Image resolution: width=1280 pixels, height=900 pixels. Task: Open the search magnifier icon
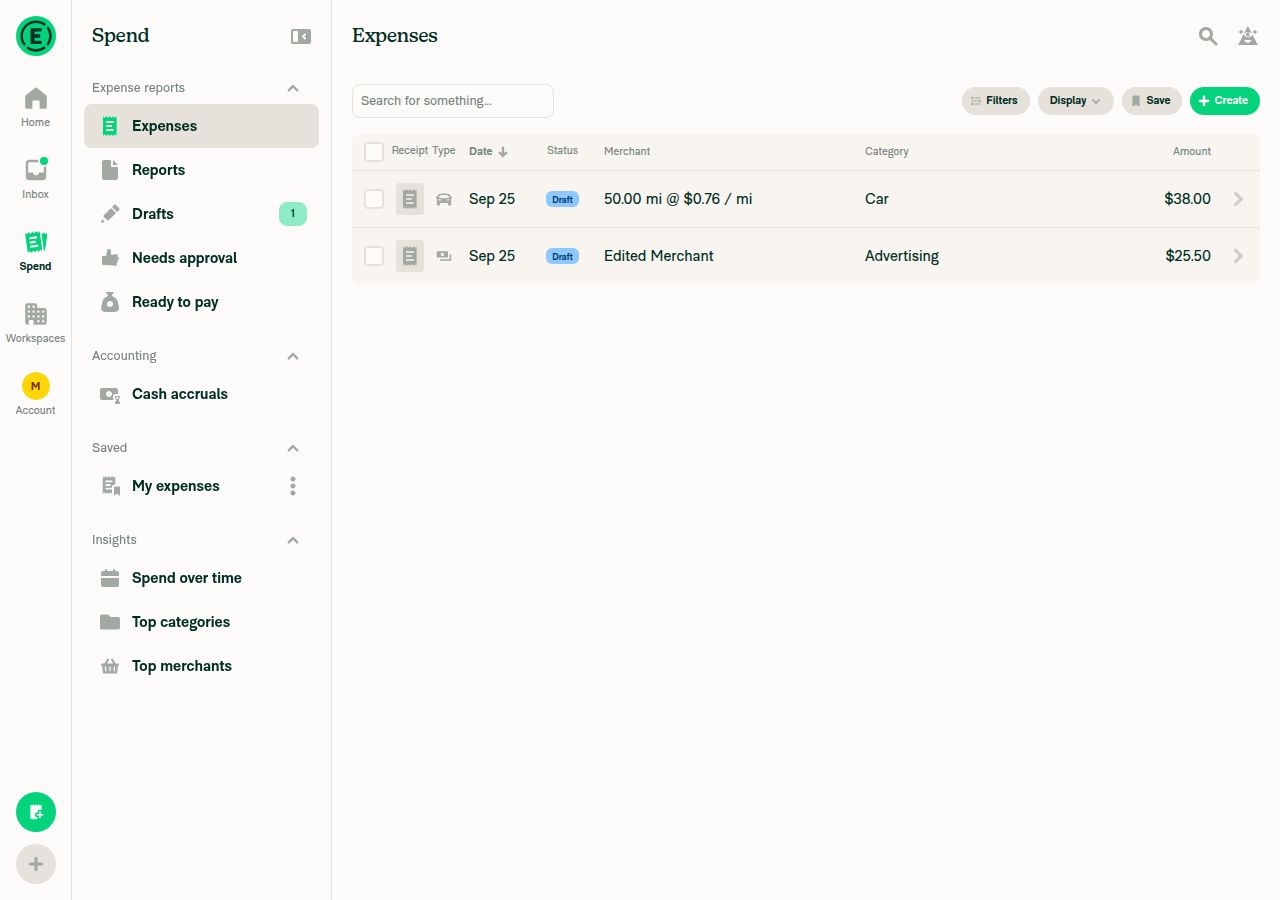[x=1208, y=36]
